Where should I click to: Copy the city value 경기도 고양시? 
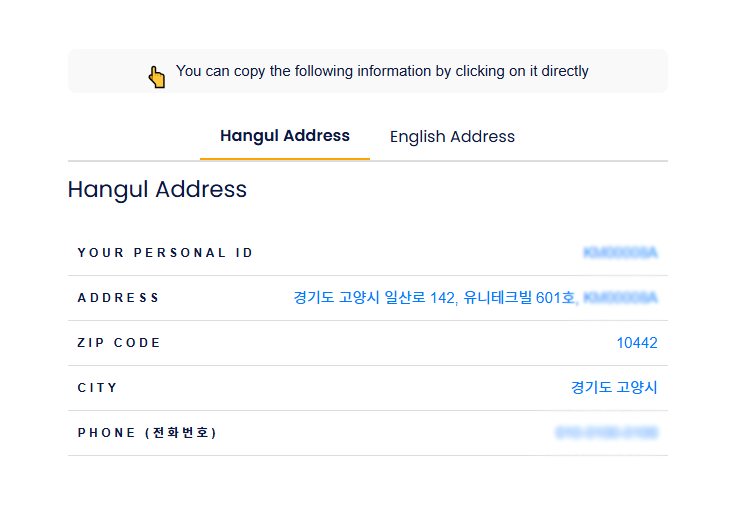coord(614,387)
